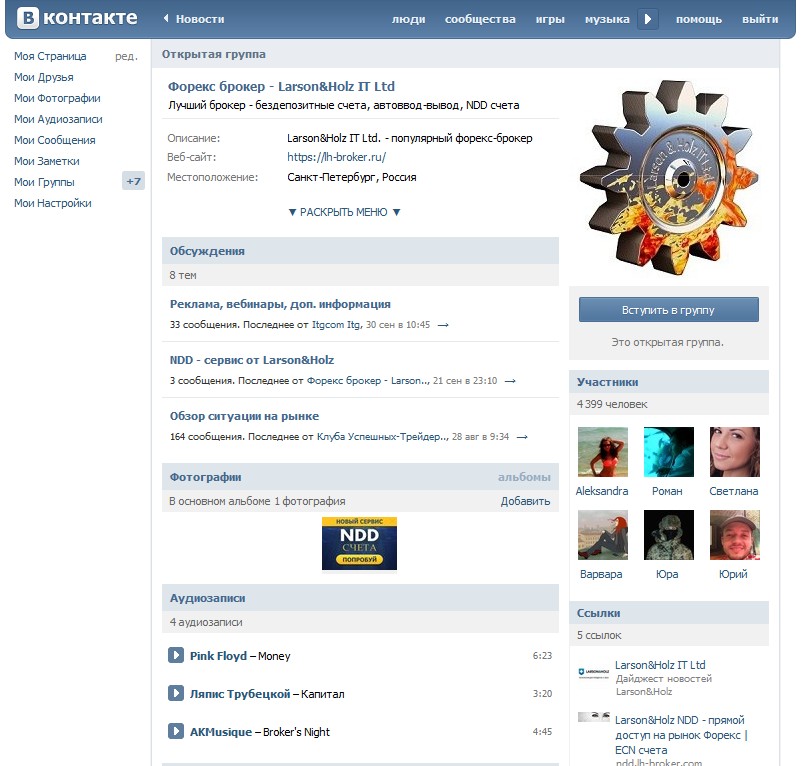
Task: Expand the РАСКРЫТЬ МЕНЮ section
Action: 344,212
